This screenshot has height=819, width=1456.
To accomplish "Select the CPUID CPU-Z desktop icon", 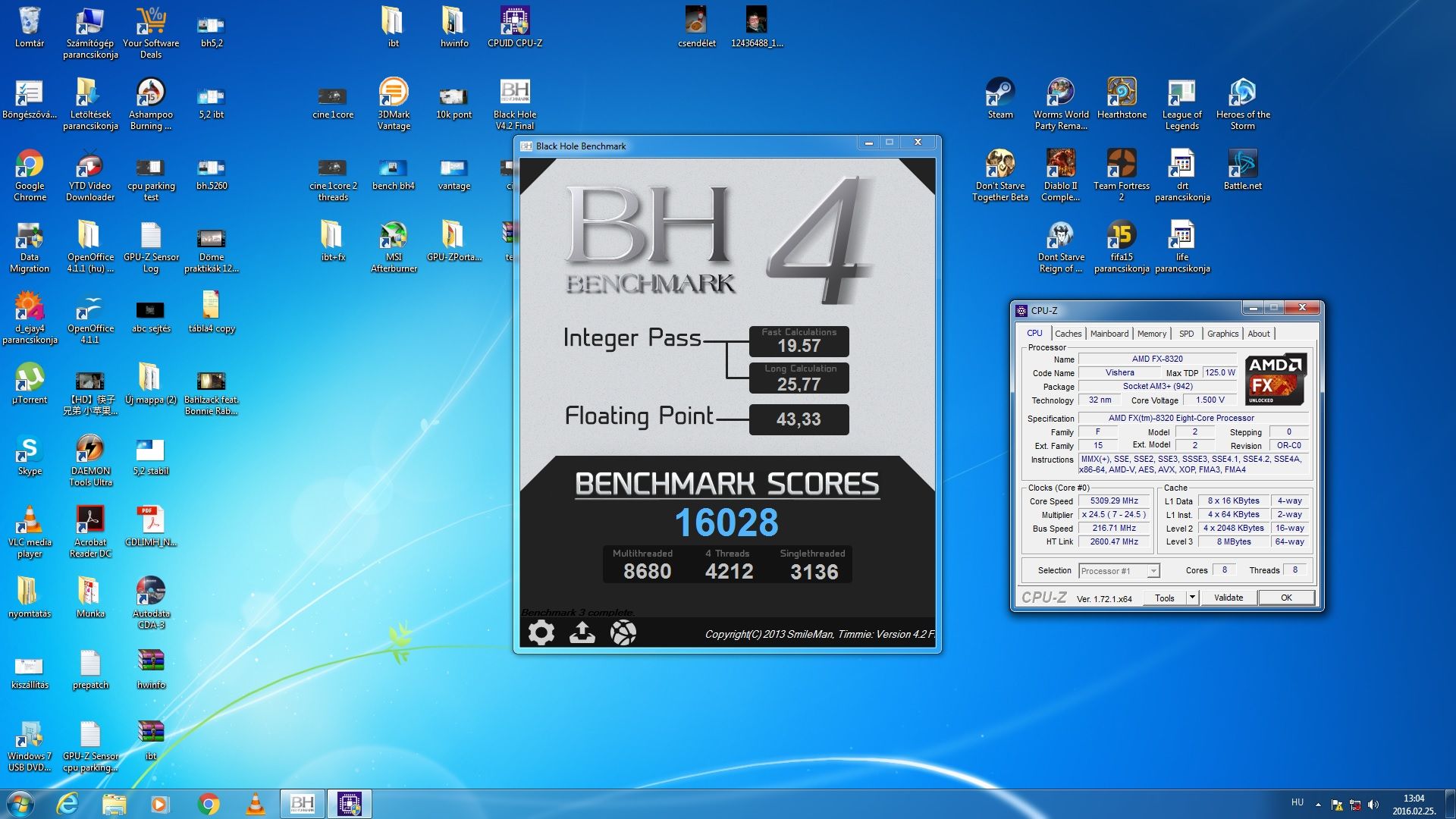I will (x=515, y=27).
